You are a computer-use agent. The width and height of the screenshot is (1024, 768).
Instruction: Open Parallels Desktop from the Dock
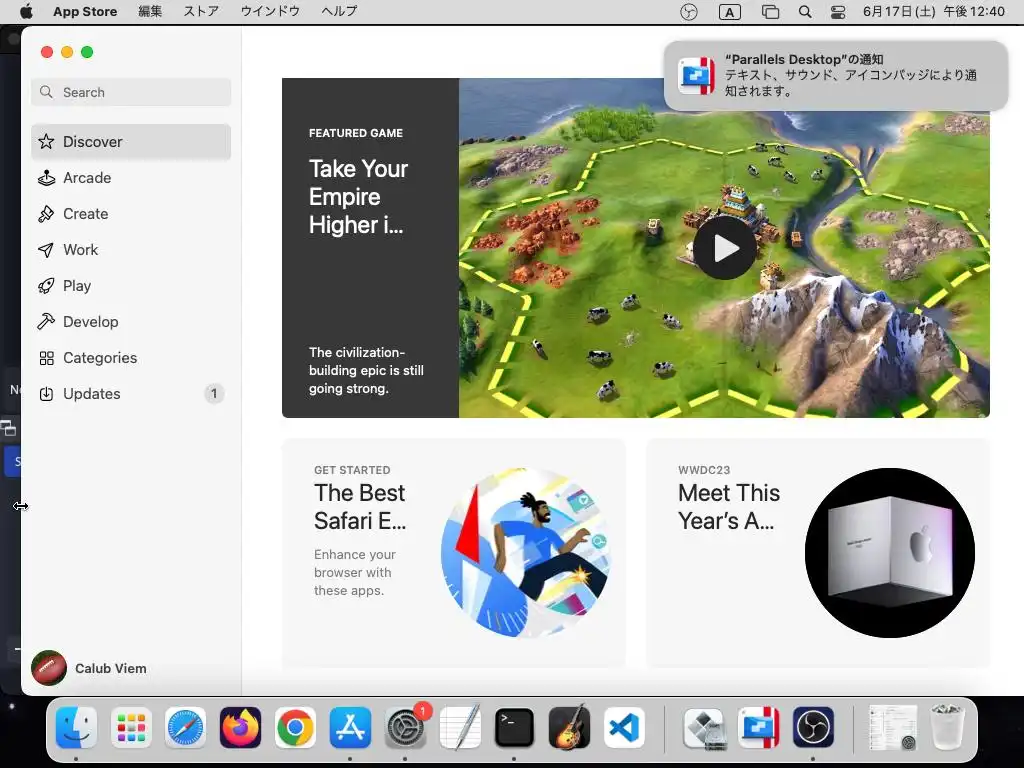[x=759, y=728]
